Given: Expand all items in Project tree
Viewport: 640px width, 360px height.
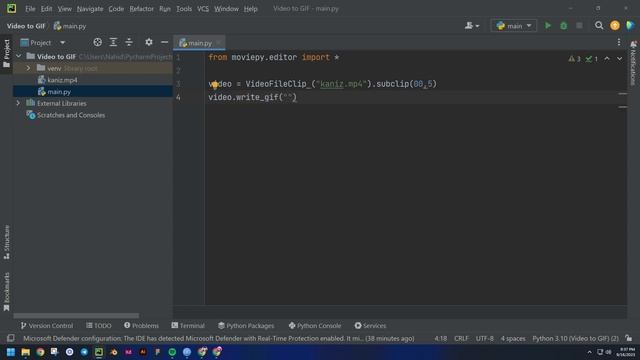Looking at the screenshot, I should (x=113, y=42).
